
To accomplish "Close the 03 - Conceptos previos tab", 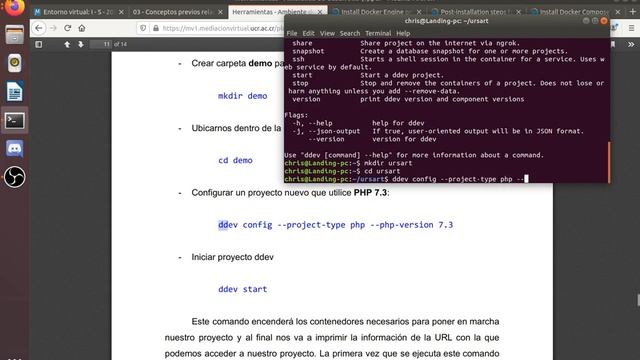I will tap(220, 12).
